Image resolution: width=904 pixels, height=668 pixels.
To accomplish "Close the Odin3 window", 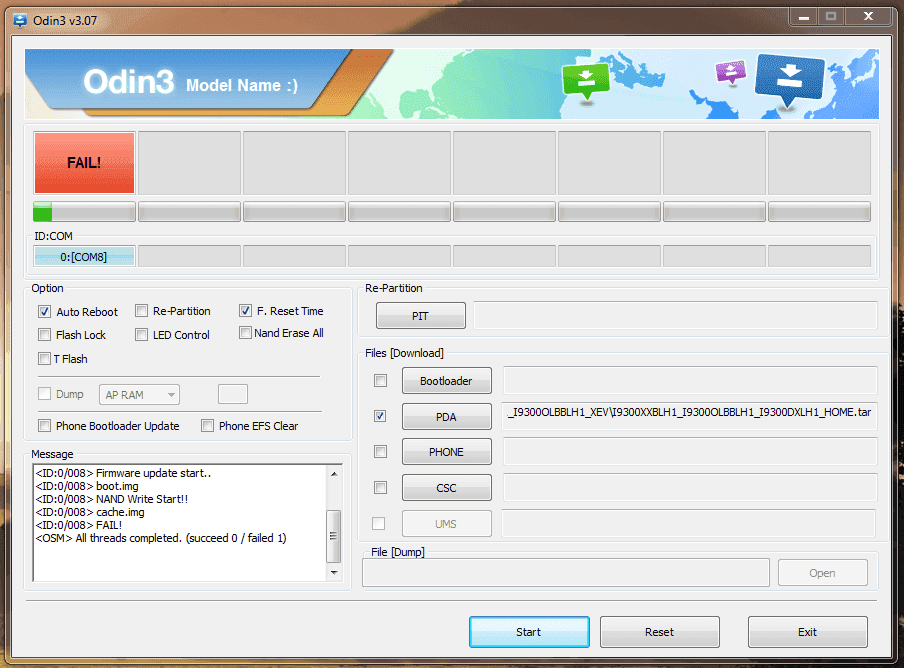I will (869, 17).
